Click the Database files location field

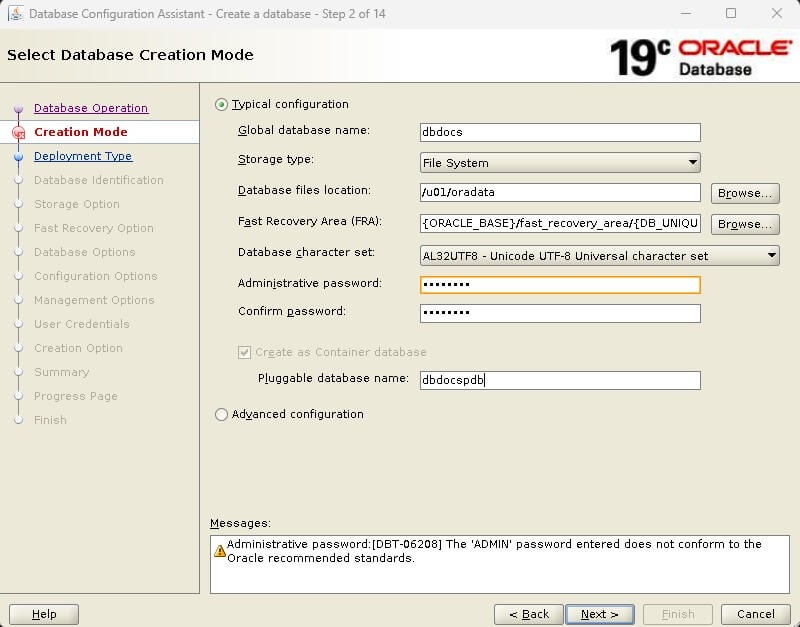(x=560, y=192)
